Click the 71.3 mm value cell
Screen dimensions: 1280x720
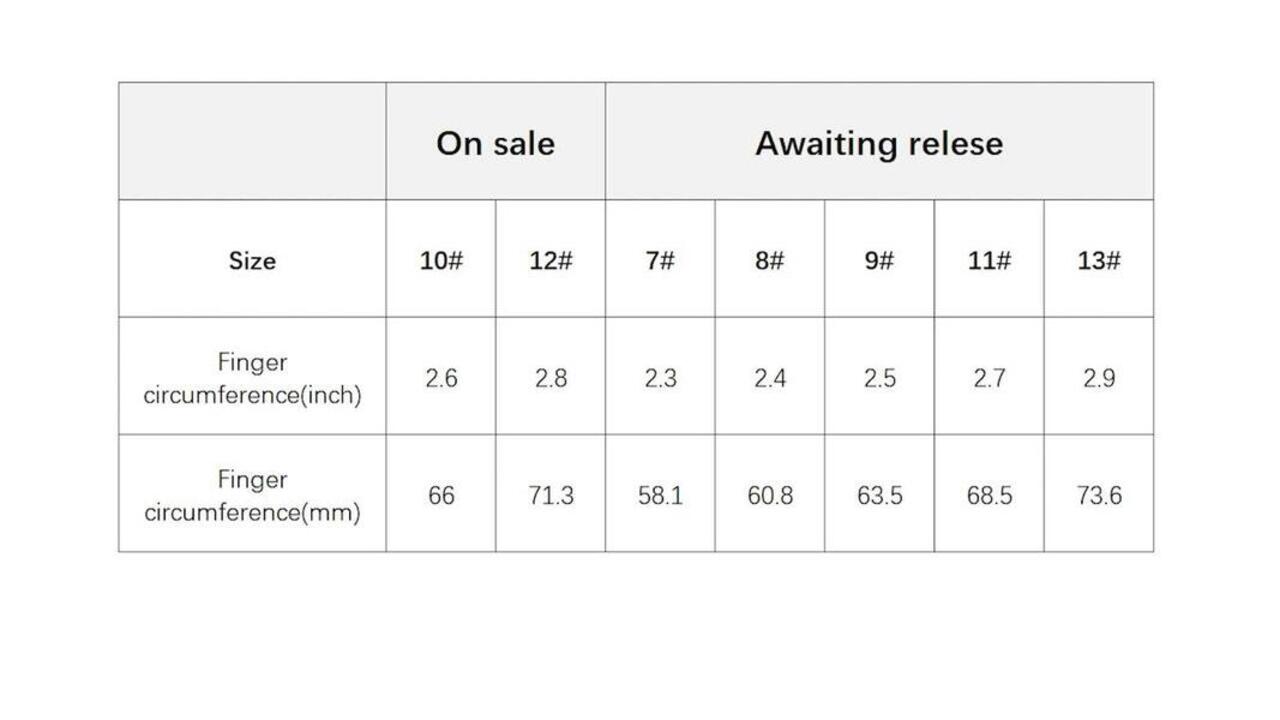click(550, 495)
